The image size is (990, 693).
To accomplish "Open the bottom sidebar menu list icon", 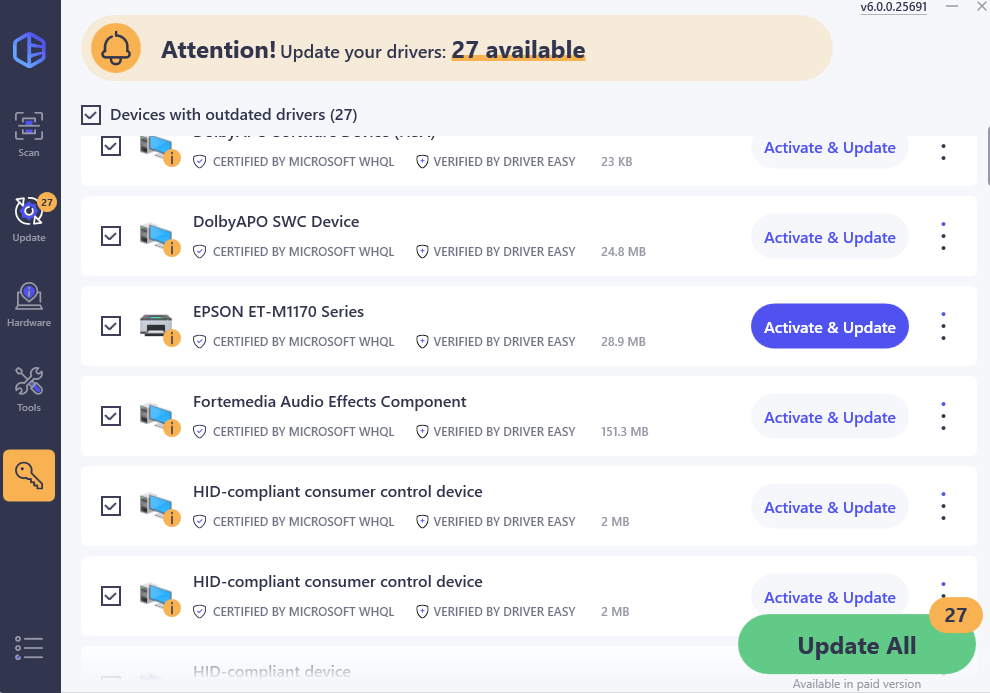I will tap(29, 647).
